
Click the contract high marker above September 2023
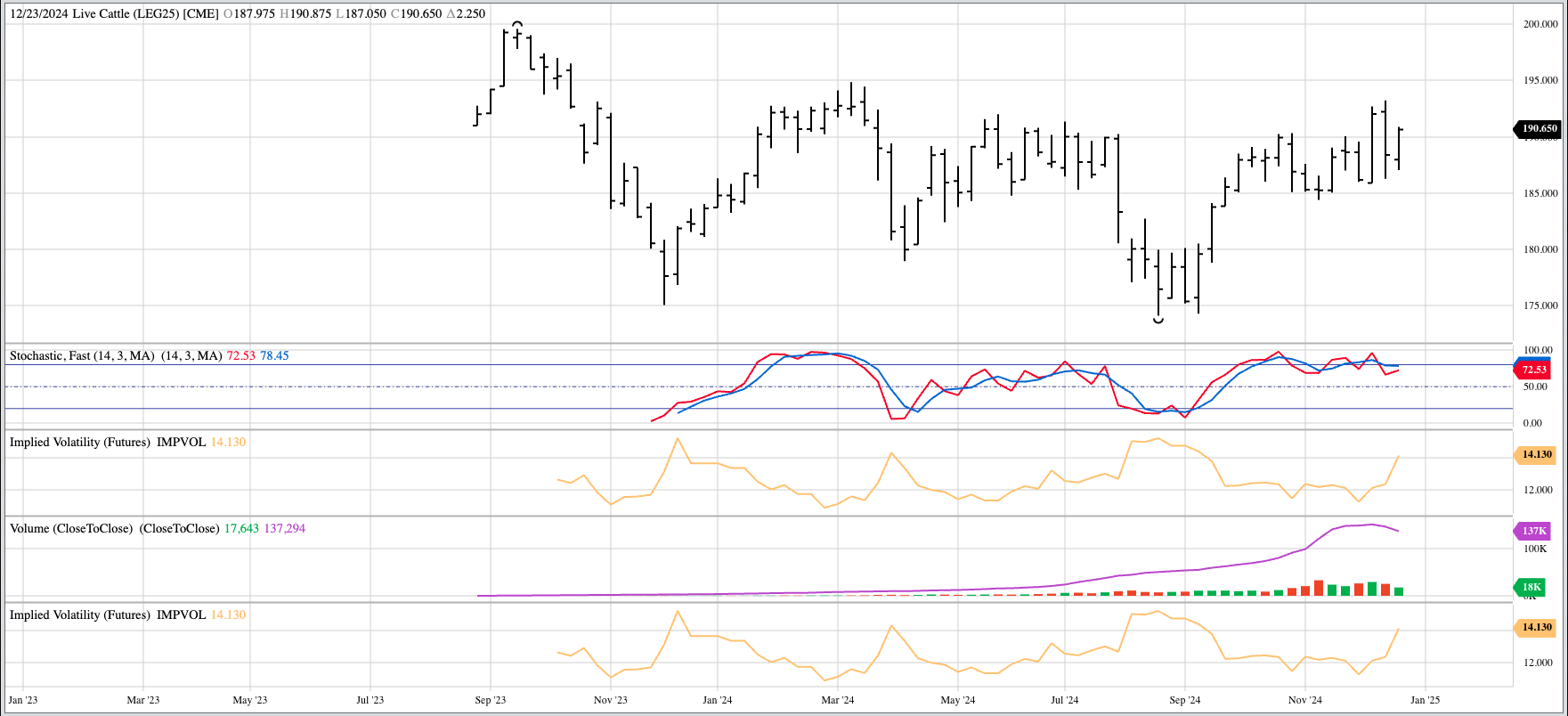pos(517,25)
